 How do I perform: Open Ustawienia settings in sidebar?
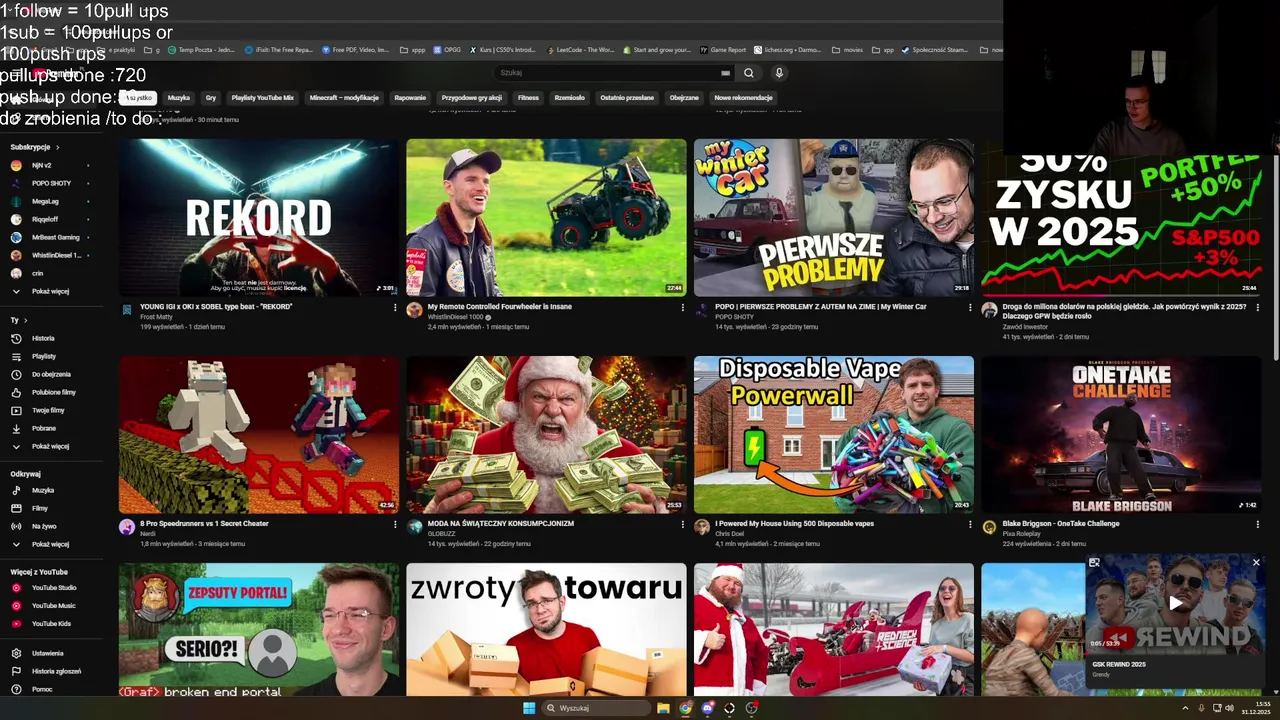tap(47, 653)
